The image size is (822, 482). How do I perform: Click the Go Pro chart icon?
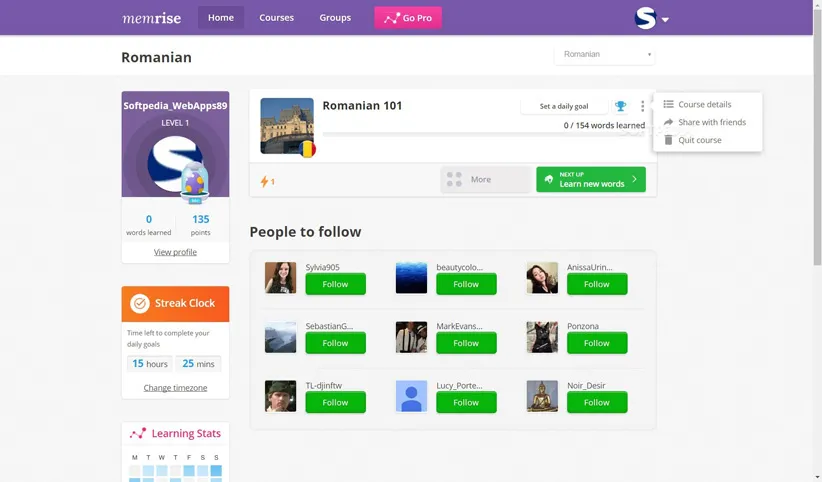point(392,18)
